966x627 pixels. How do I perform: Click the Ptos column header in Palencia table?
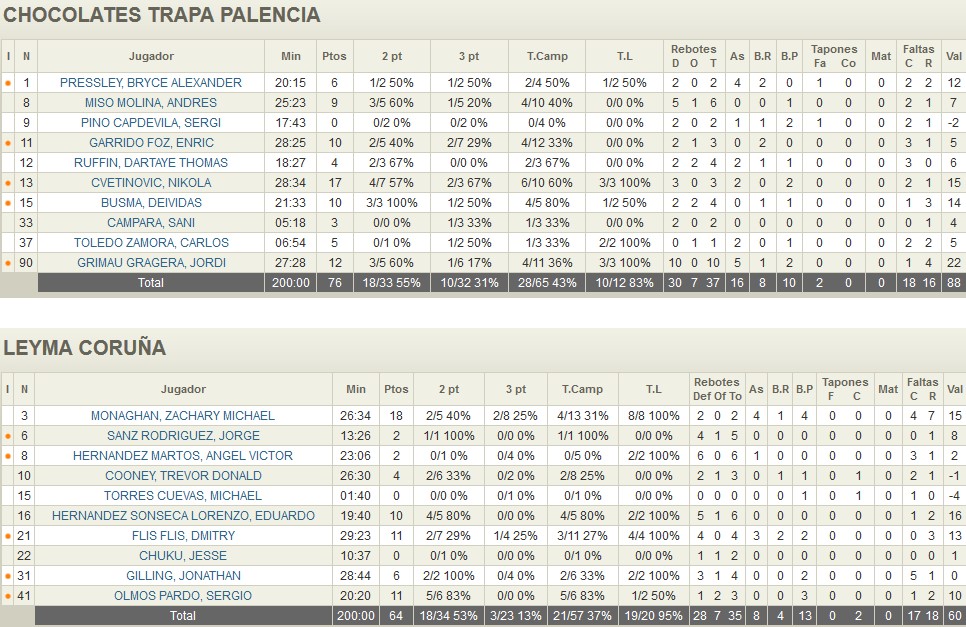coord(333,56)
